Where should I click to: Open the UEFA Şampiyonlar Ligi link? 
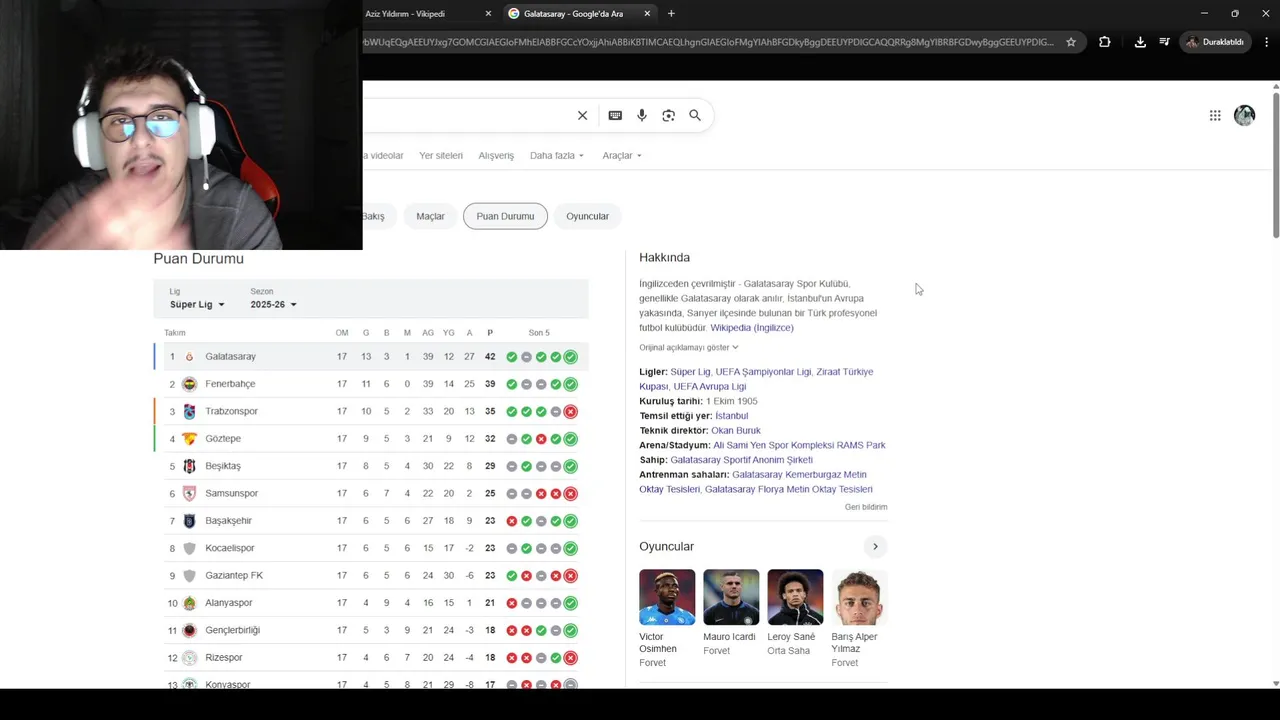pyautogui.click(x=762, y=372)
